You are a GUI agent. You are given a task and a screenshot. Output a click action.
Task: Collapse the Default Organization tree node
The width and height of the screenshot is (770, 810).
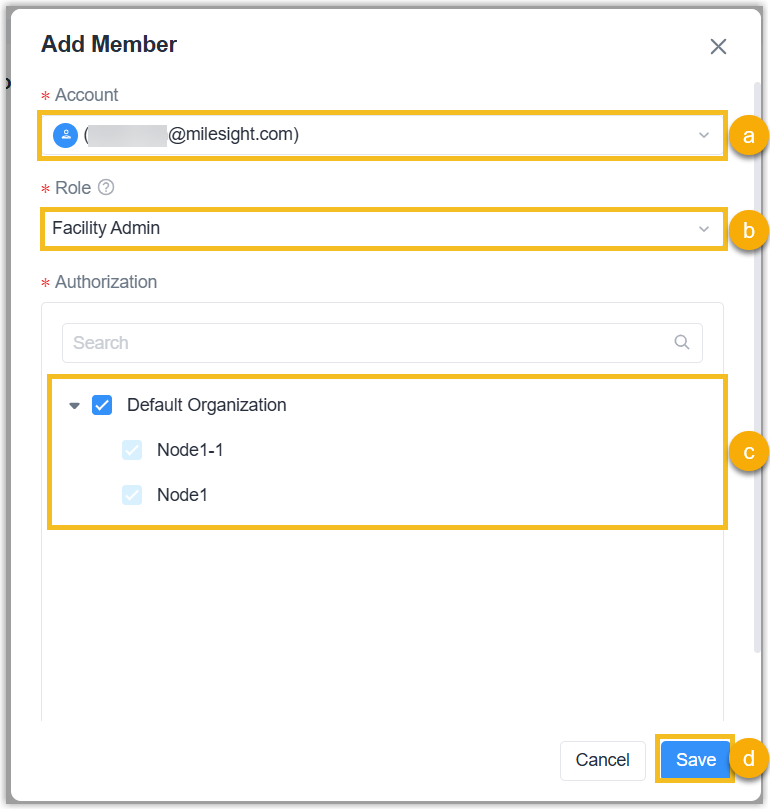point(74,406)
